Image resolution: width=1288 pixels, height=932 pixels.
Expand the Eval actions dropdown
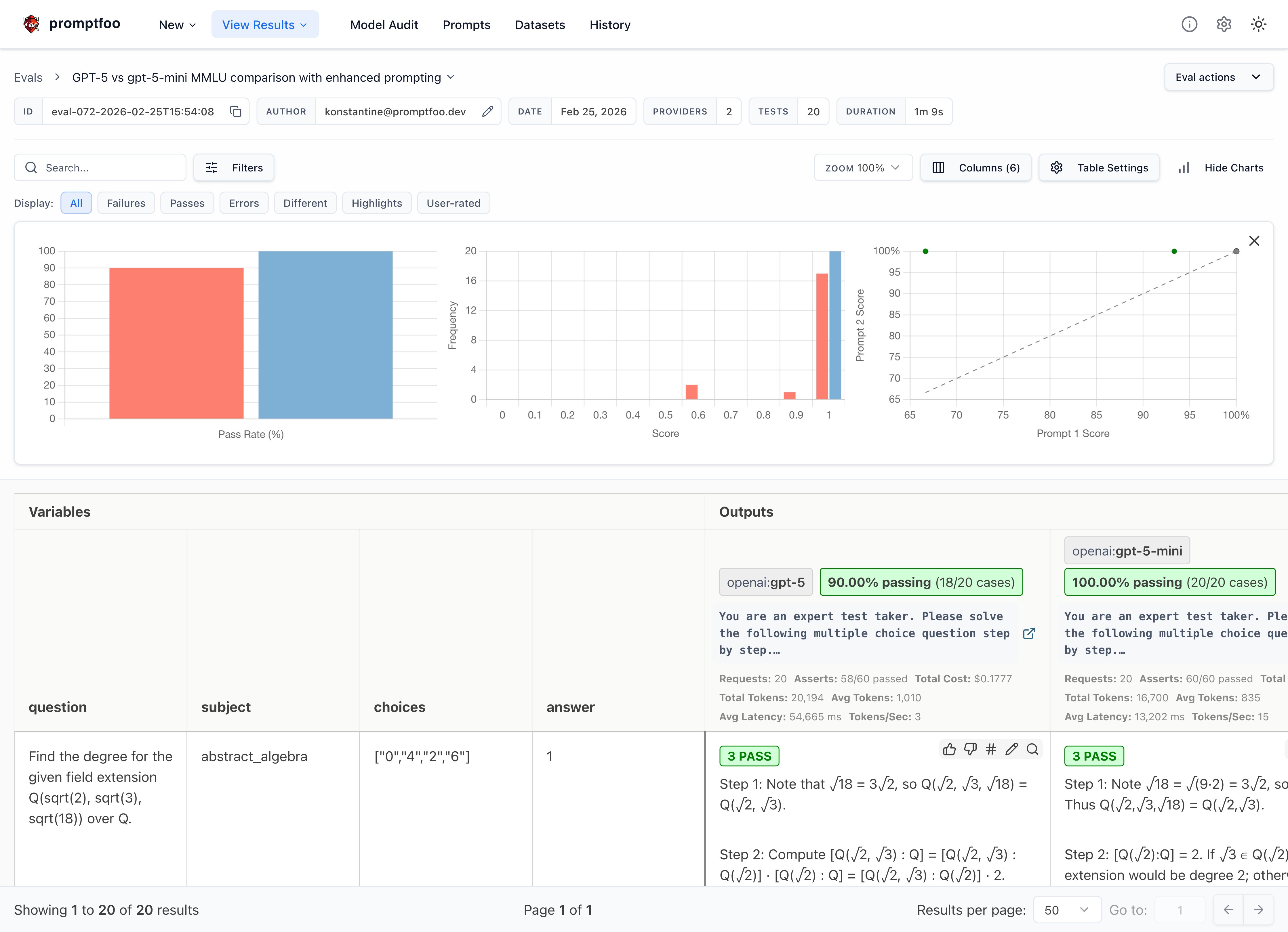[1218, 77]
